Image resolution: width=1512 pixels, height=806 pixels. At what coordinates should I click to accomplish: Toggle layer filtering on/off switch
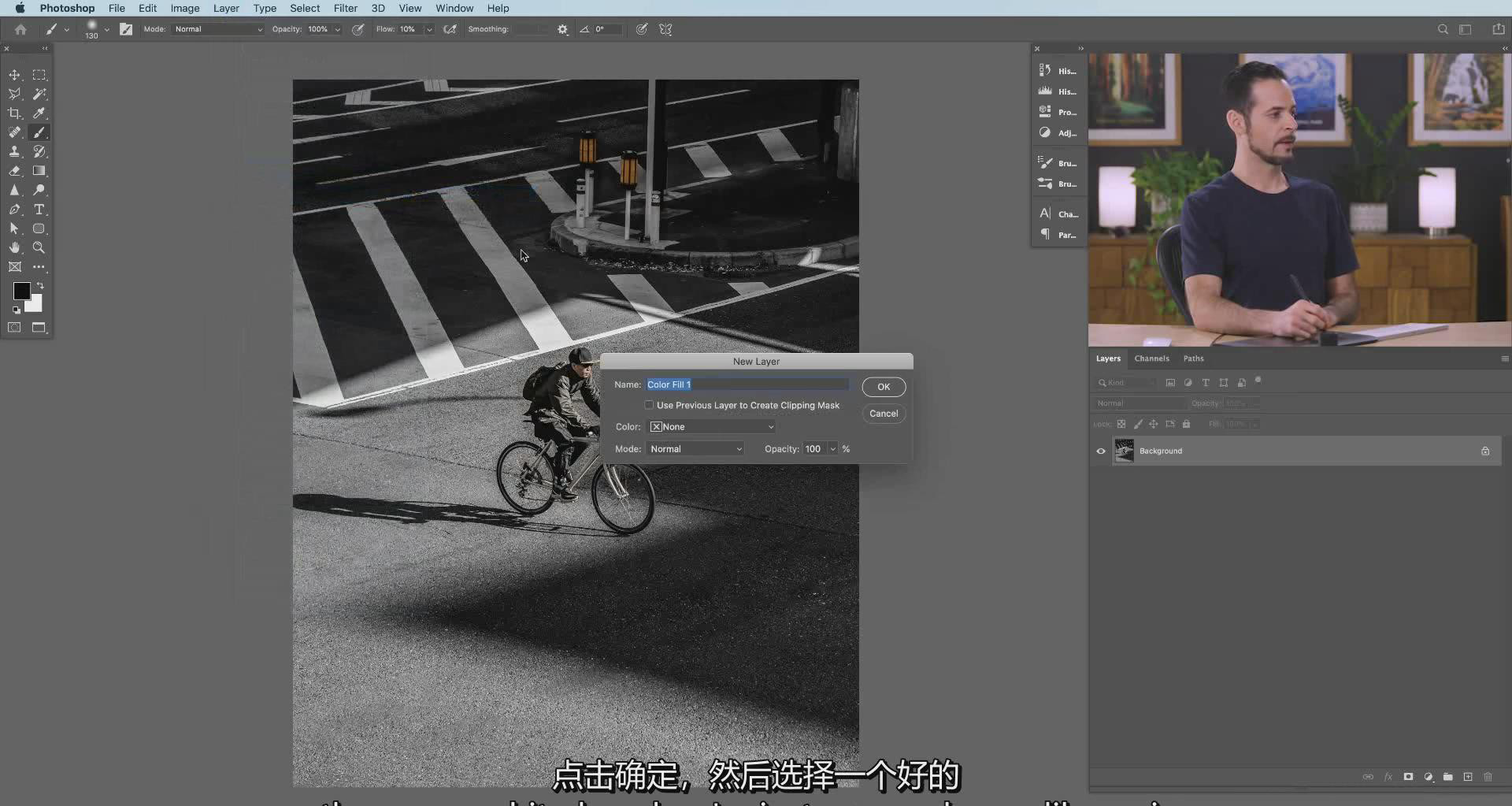point(1258,381)
